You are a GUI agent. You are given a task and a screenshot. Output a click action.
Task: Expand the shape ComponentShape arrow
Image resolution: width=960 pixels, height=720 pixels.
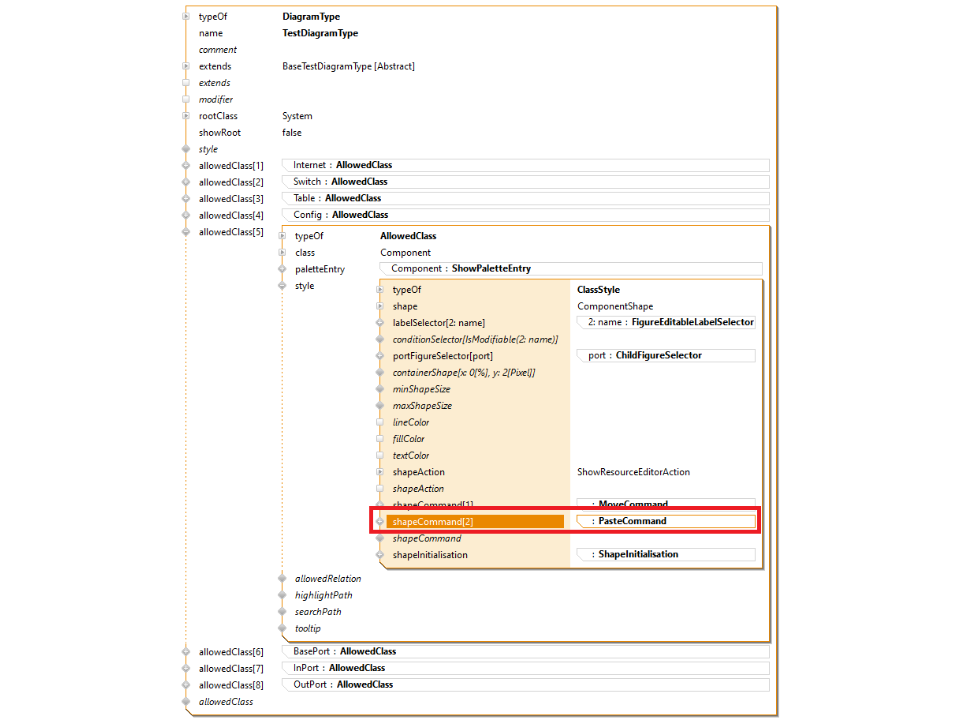coord(380,306)
